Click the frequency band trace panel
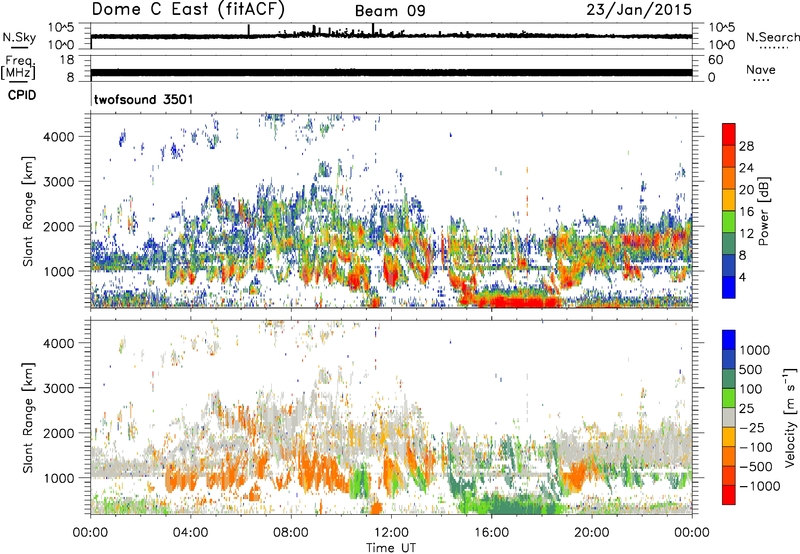Viewport: 800px width, 554px height. 391,69
